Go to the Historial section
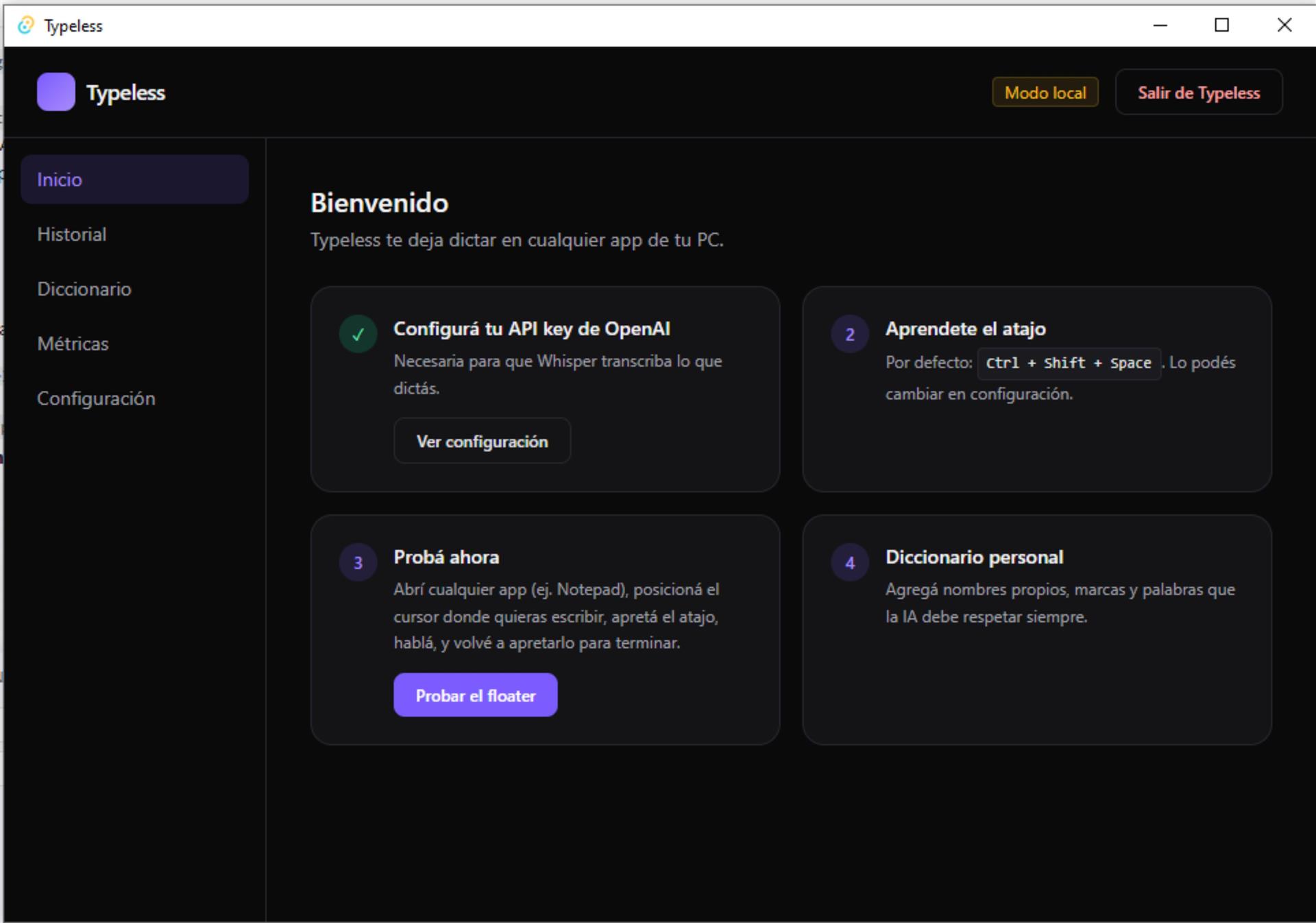 coord(134,234)
